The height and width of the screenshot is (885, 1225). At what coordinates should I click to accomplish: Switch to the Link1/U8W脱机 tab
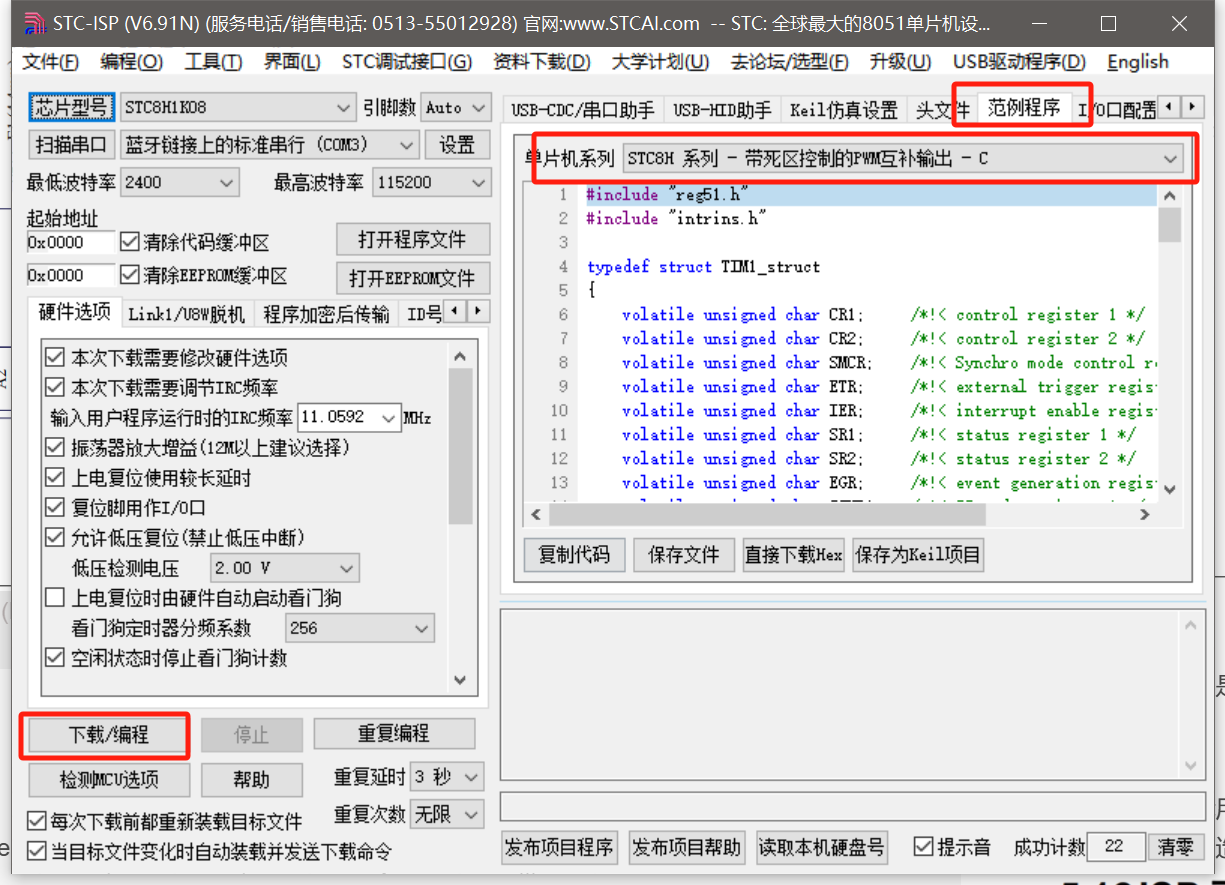click(x=186, y=314)
